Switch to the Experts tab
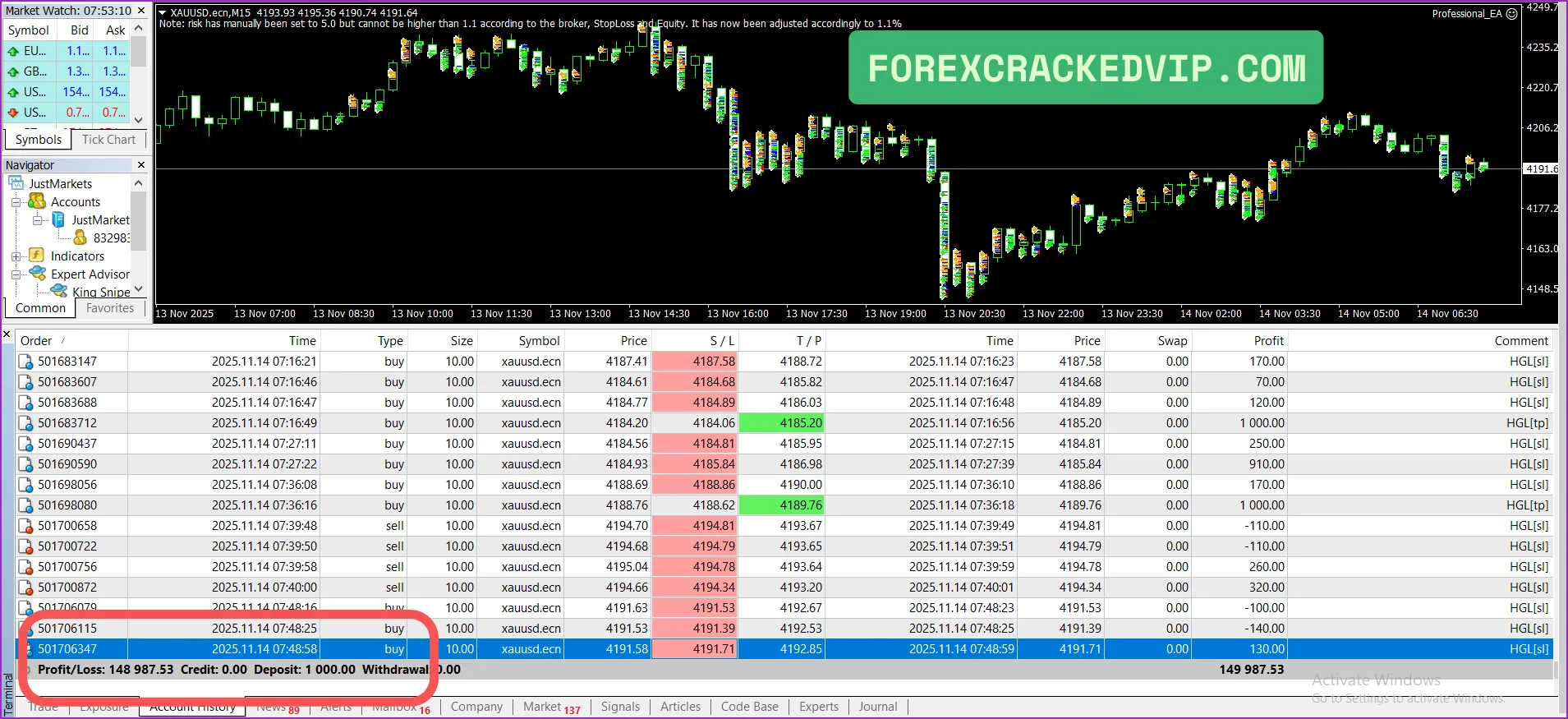The width and height of the screenshot is (1568, 719). [x=818, y=707]
